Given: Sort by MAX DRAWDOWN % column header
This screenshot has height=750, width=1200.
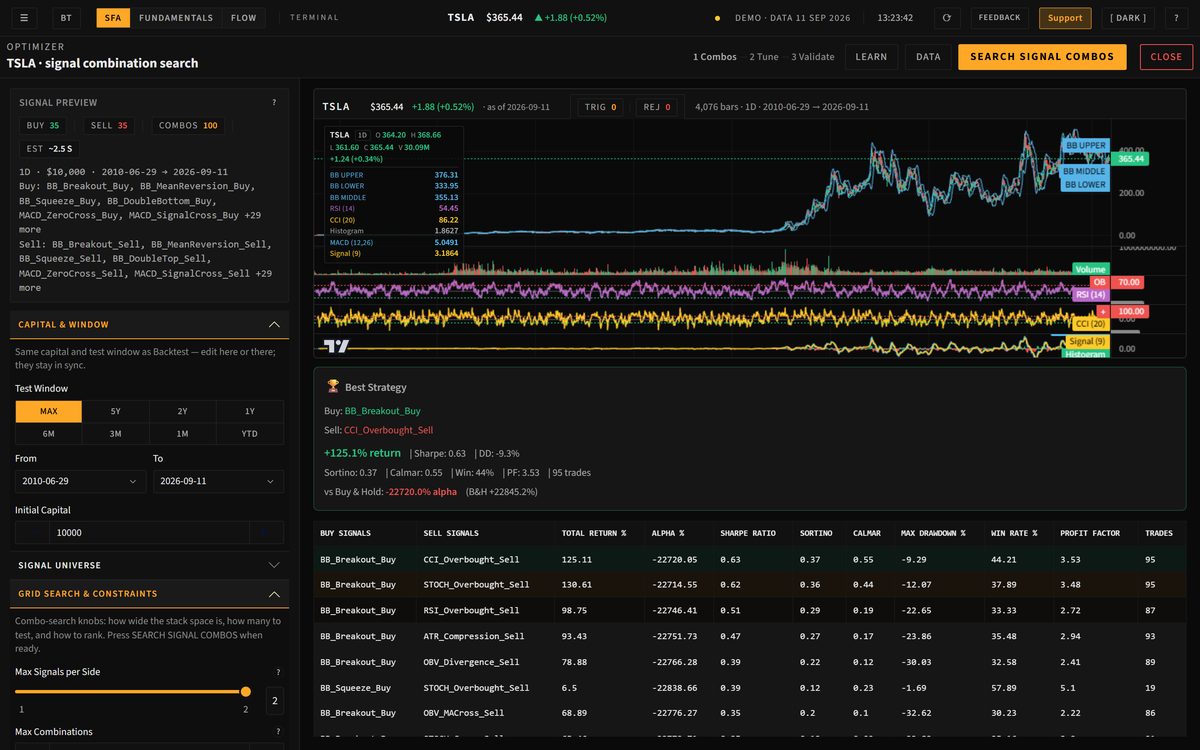Looking at the screenshot, I should point(933,533).
